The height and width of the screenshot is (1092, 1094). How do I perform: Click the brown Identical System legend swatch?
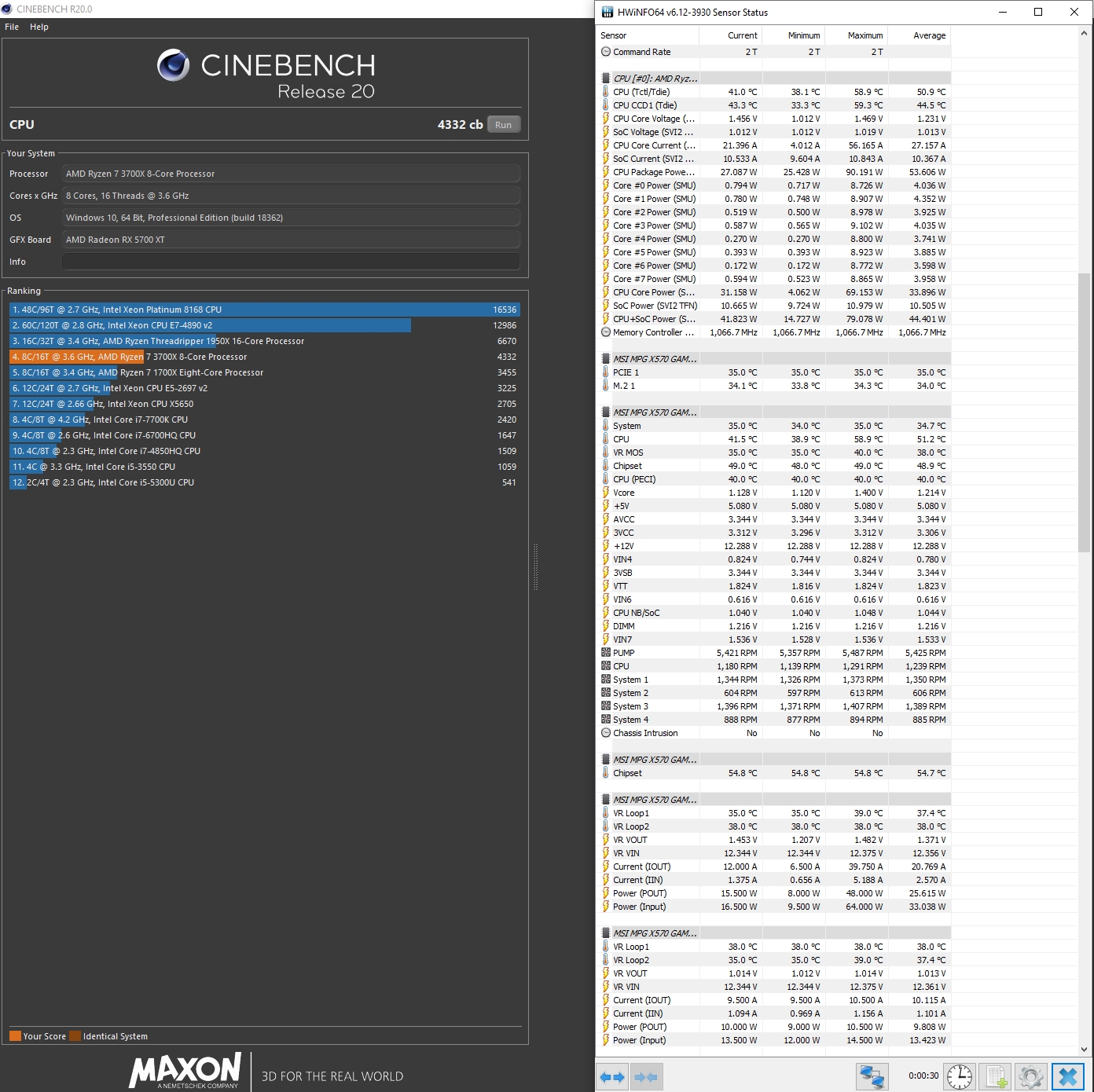(75, 1035)
